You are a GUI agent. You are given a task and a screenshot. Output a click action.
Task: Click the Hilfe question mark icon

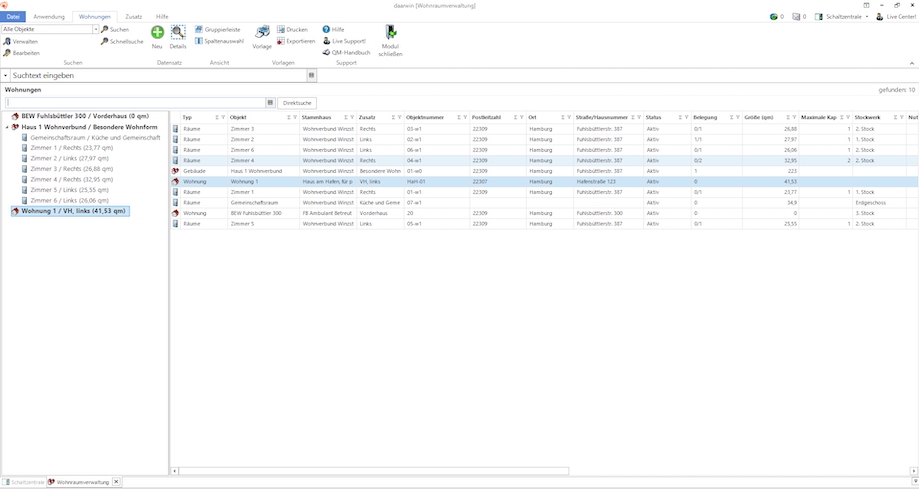[x=326, y=29]
